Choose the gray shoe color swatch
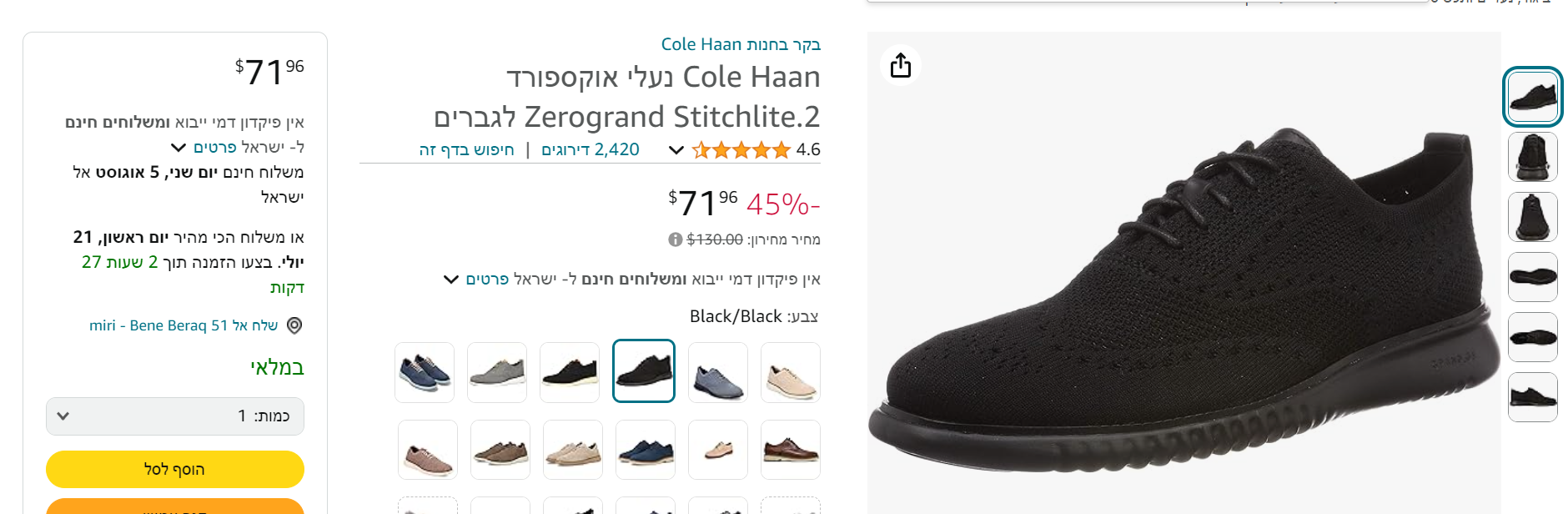 point(497,372)
